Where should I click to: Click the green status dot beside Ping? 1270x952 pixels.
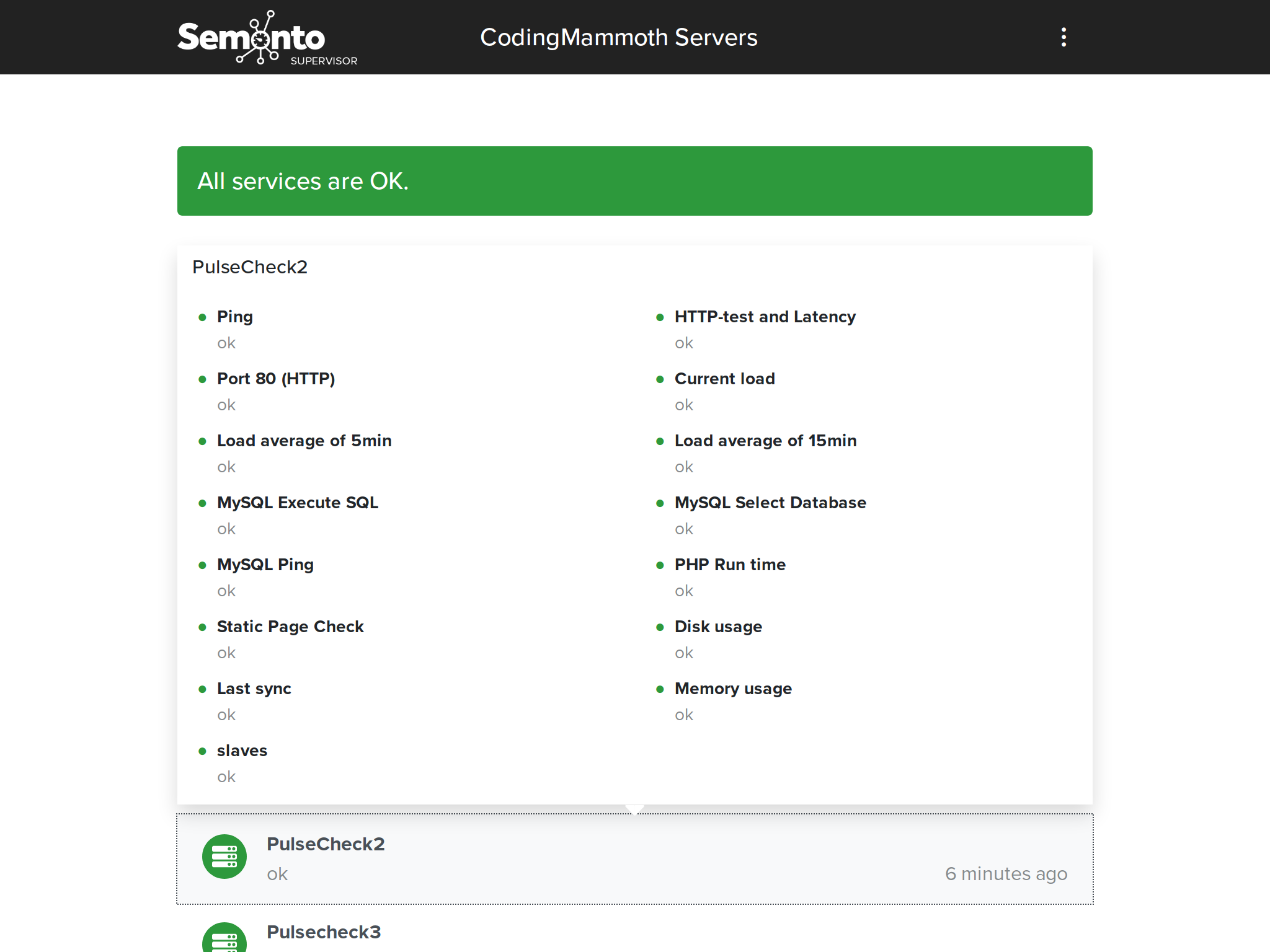pyautogui.click(x=202, y=317)
